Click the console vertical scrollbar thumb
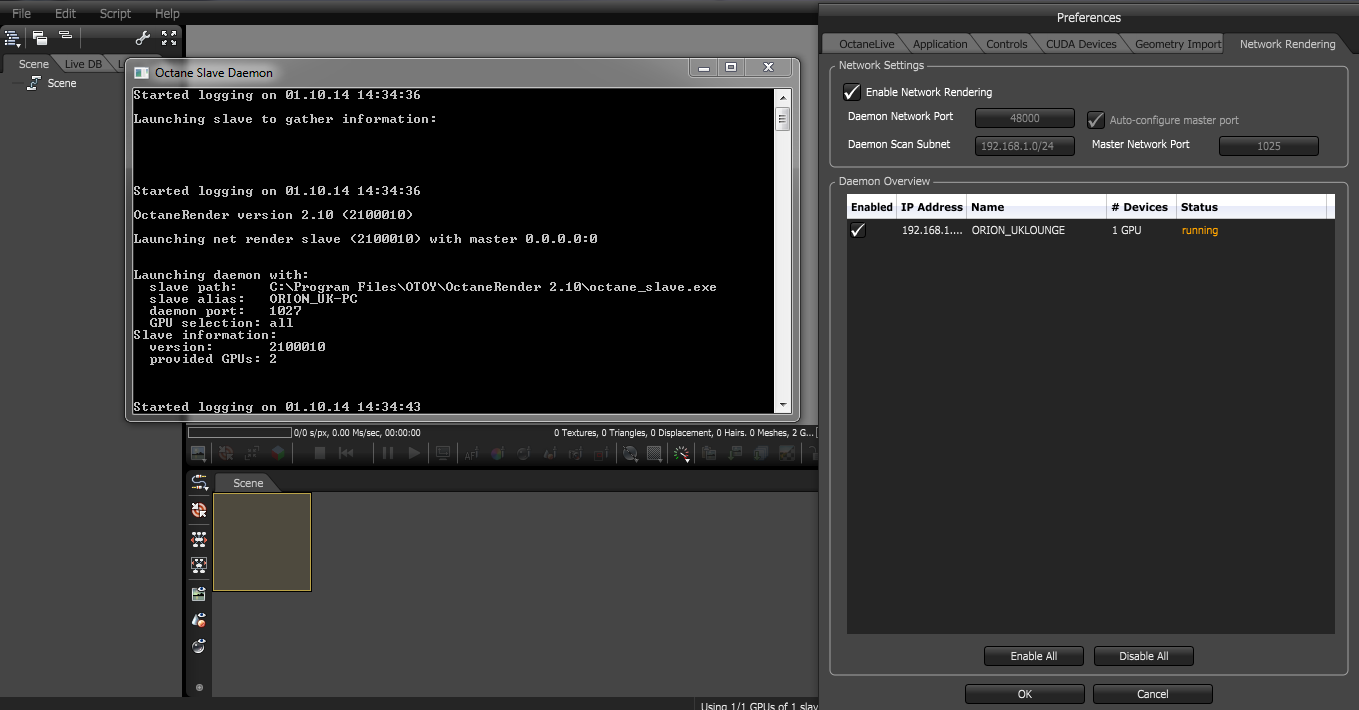 783,120
